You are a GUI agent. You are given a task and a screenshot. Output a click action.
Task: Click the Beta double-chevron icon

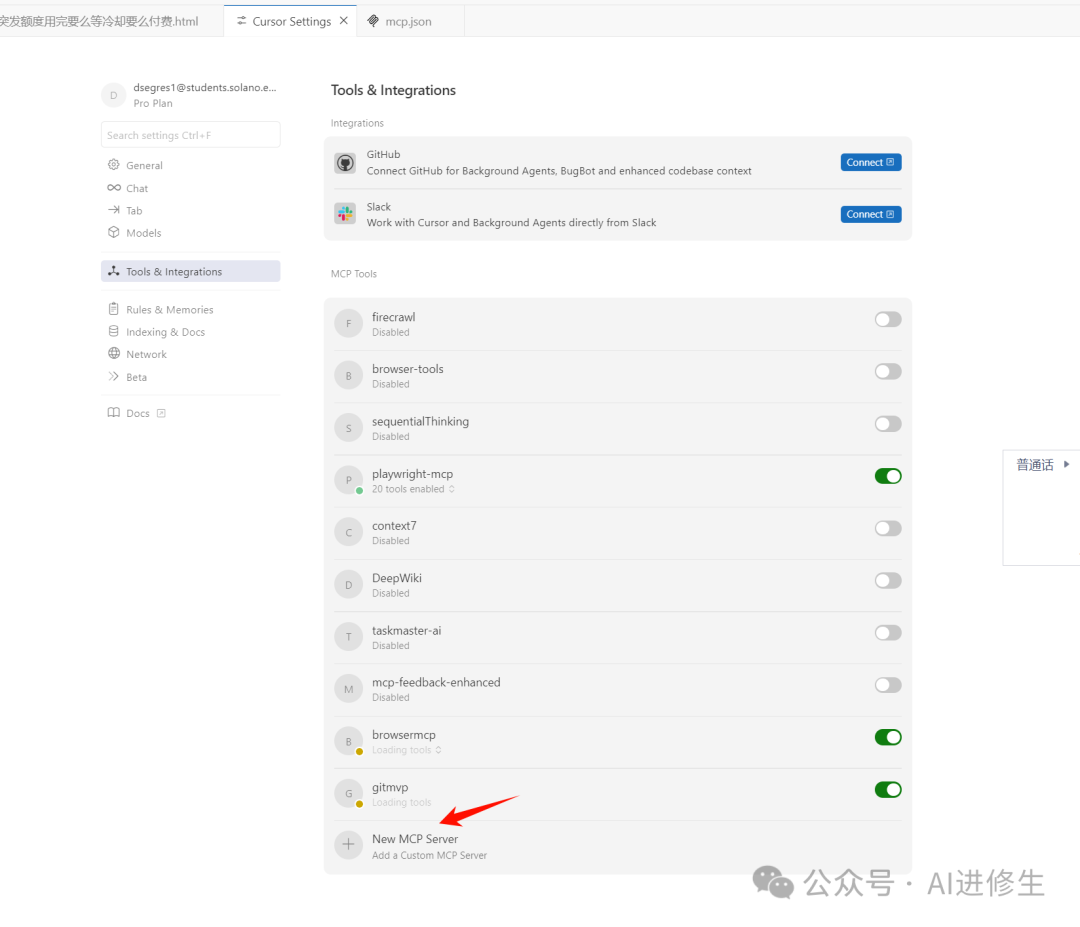(x=114, y=376)
